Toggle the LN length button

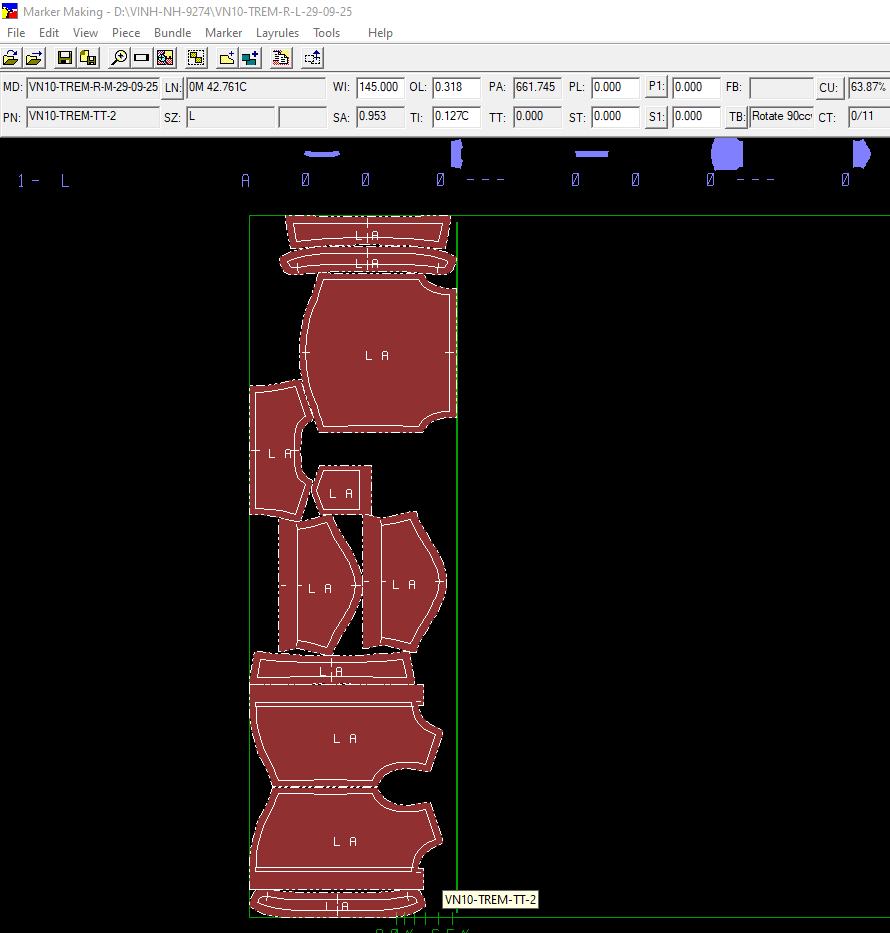click(173, 88)
